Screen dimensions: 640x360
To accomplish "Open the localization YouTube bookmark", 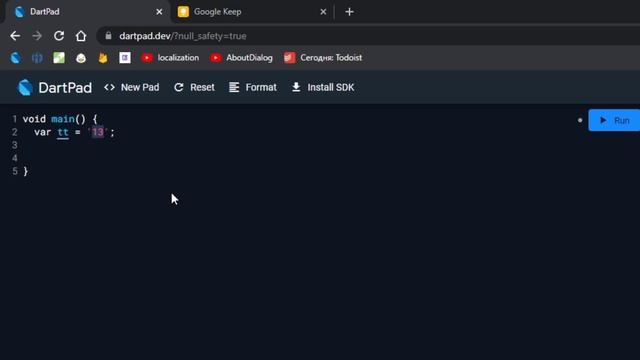I will (x=170, y=58).
